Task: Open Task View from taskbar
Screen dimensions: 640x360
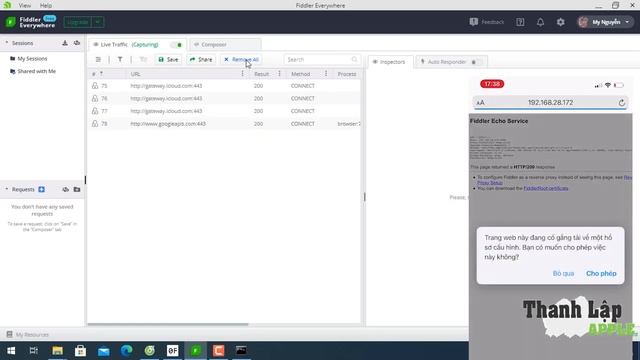Action: (x=34, y=351)
